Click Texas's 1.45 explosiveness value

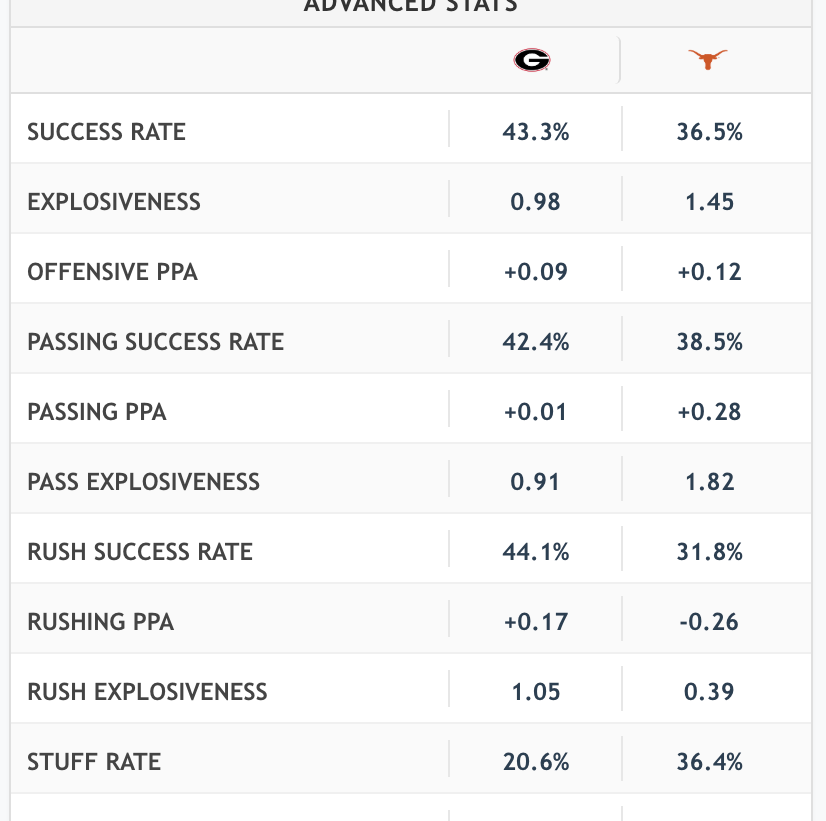click(710, 202)
